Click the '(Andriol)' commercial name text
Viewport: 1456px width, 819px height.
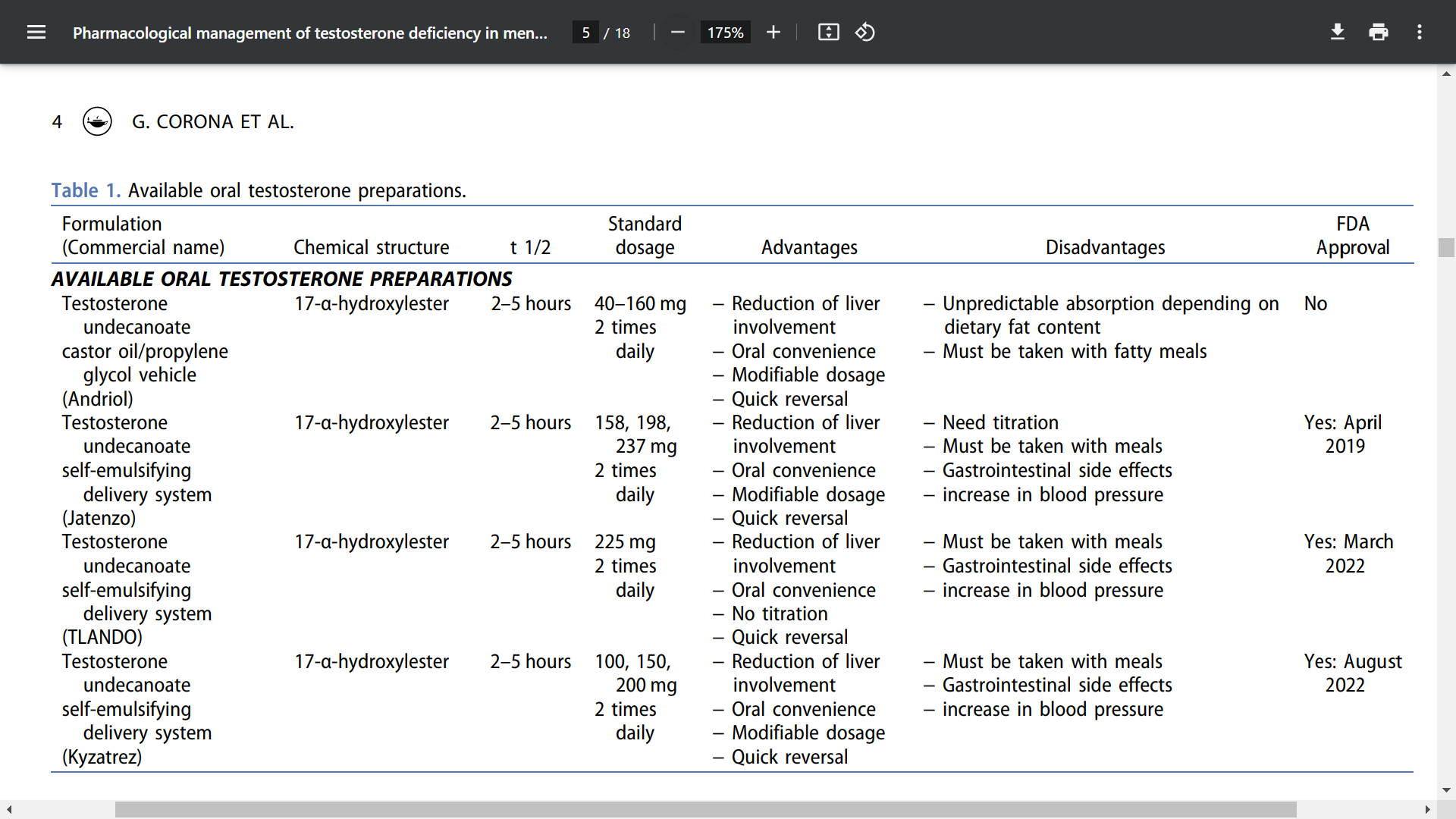(97, 399)
